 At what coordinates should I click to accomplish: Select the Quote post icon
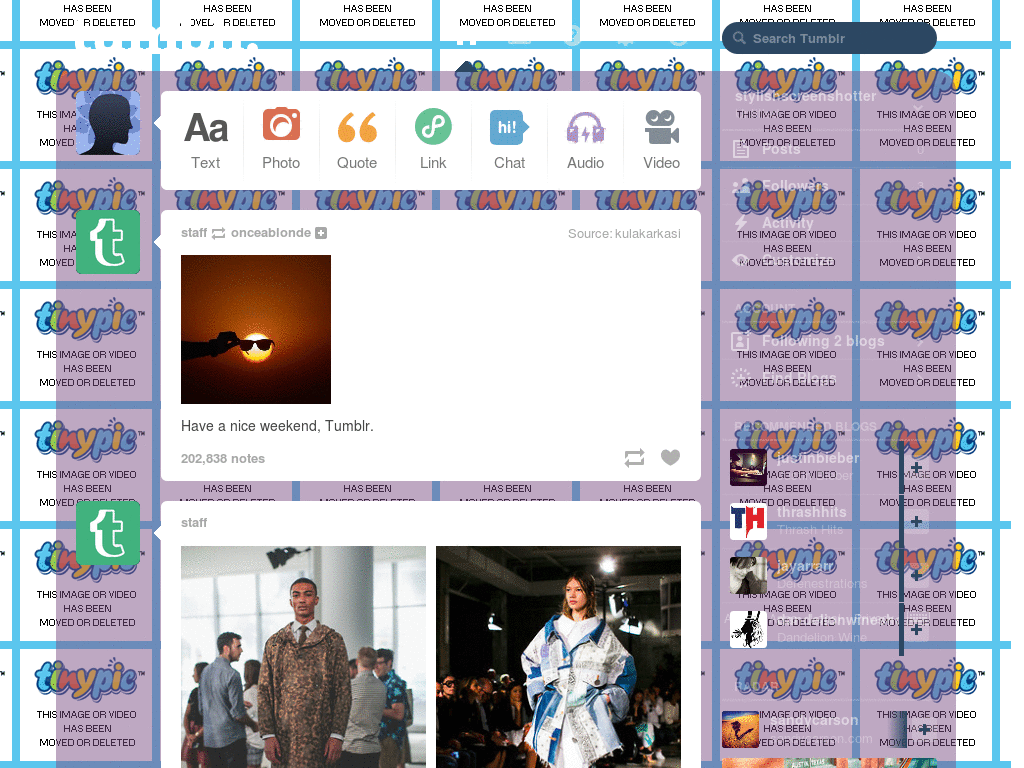point(357,127)
